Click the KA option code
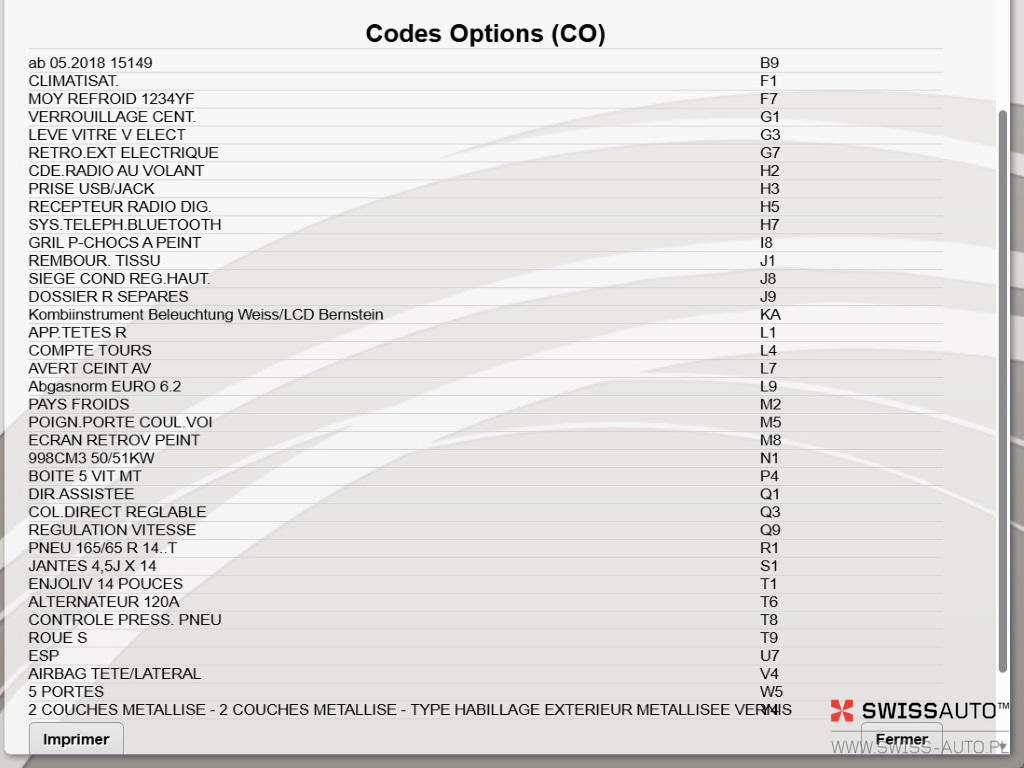 coord(770,315)
